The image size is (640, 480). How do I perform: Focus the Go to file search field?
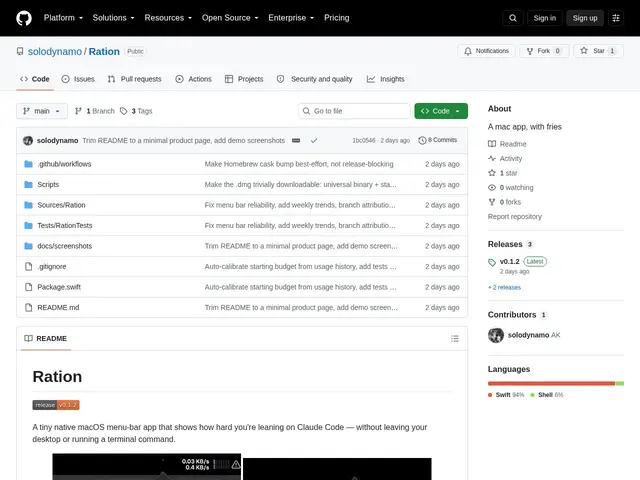coord(354,111)
